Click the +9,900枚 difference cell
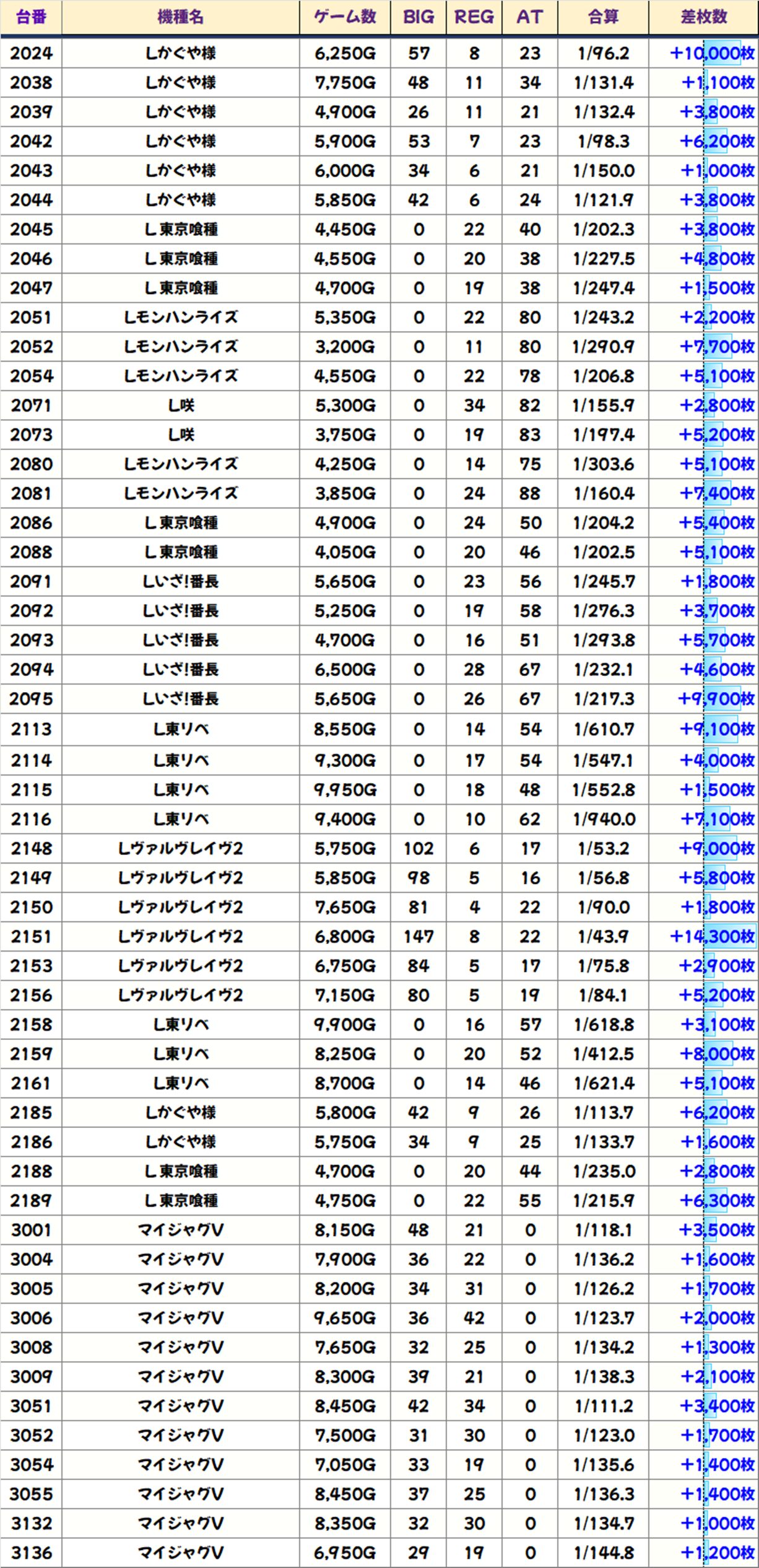 click(x=716, y=700)
